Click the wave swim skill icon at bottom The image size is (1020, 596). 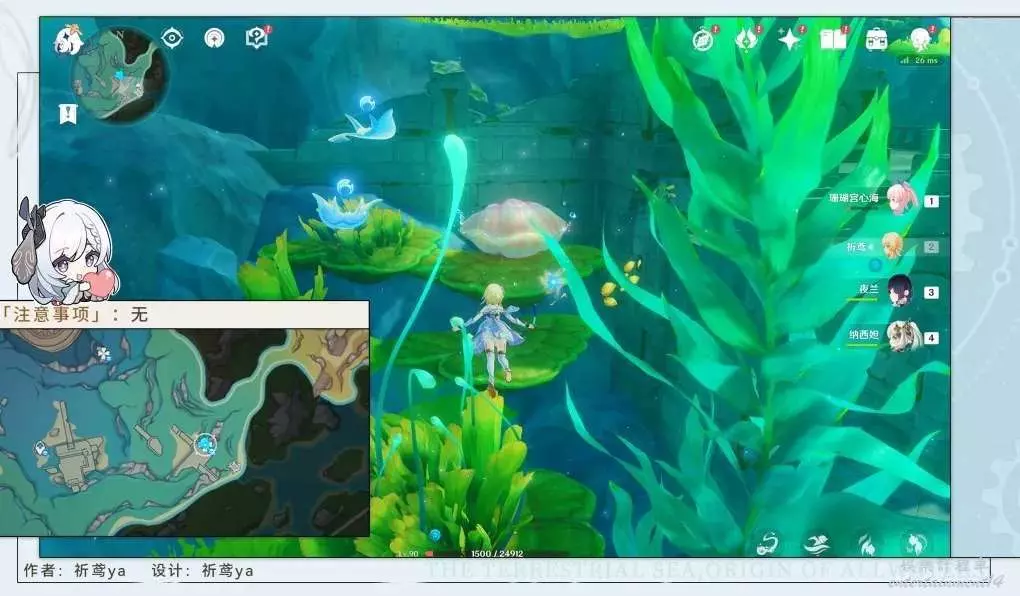[x=815, y=543]
